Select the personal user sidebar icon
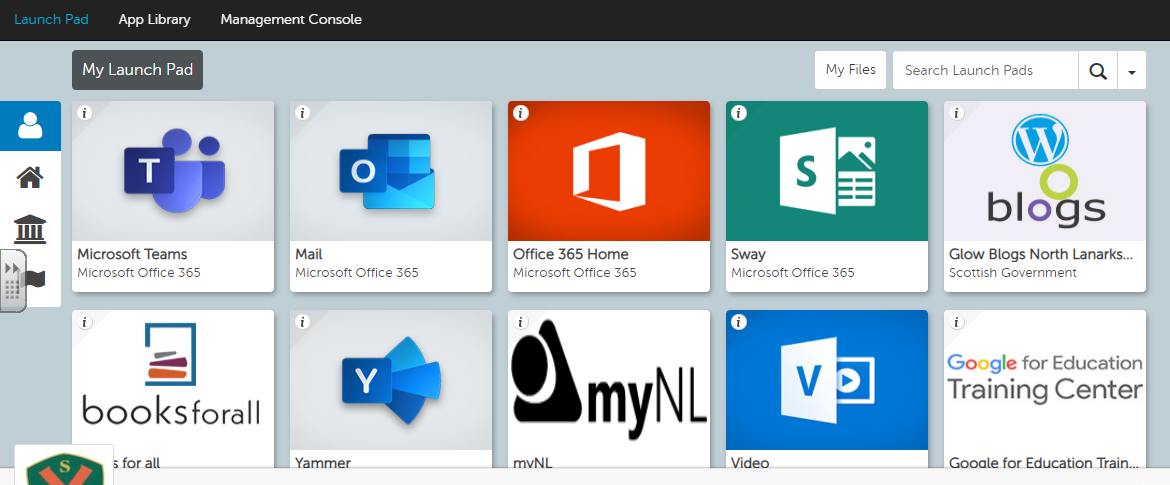 pyautogui.click(x=30, y=126)
